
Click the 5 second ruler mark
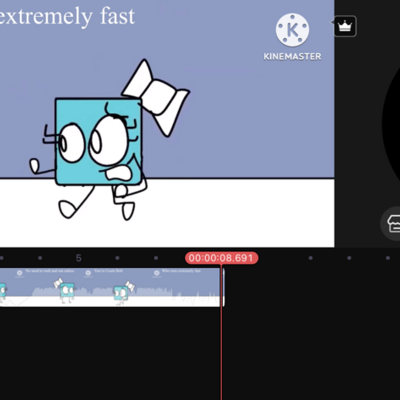[79, 258]
